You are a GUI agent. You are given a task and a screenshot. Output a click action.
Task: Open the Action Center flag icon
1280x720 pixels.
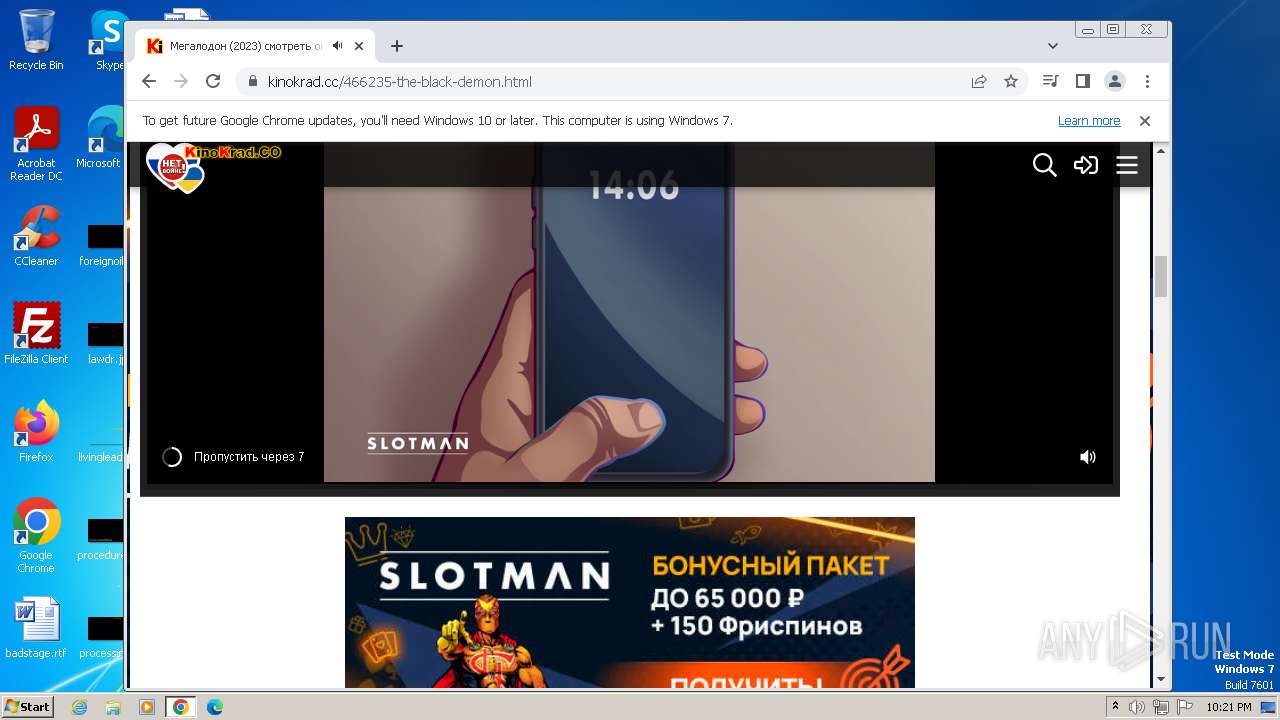[1185, 707]
